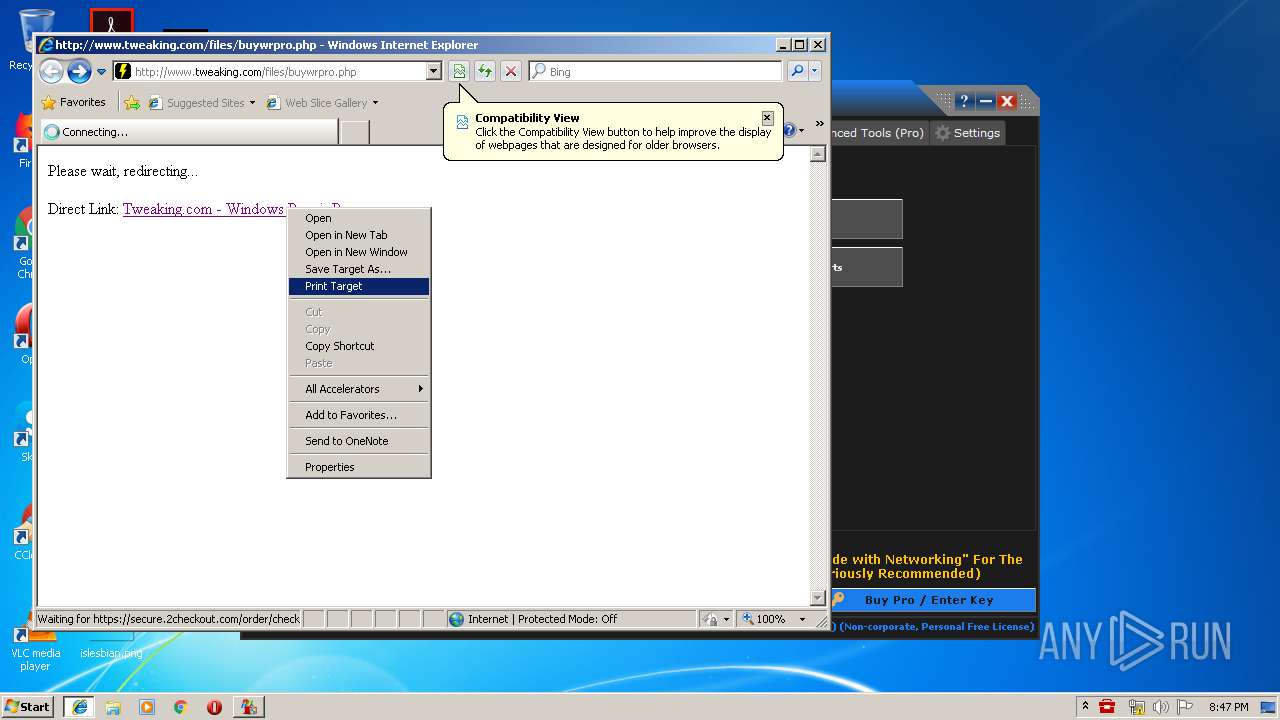Screen dimensions: 1280x720
Task: Click the red toolbox tray icon
Action: pyautogui.click(x=1107, y=706)
